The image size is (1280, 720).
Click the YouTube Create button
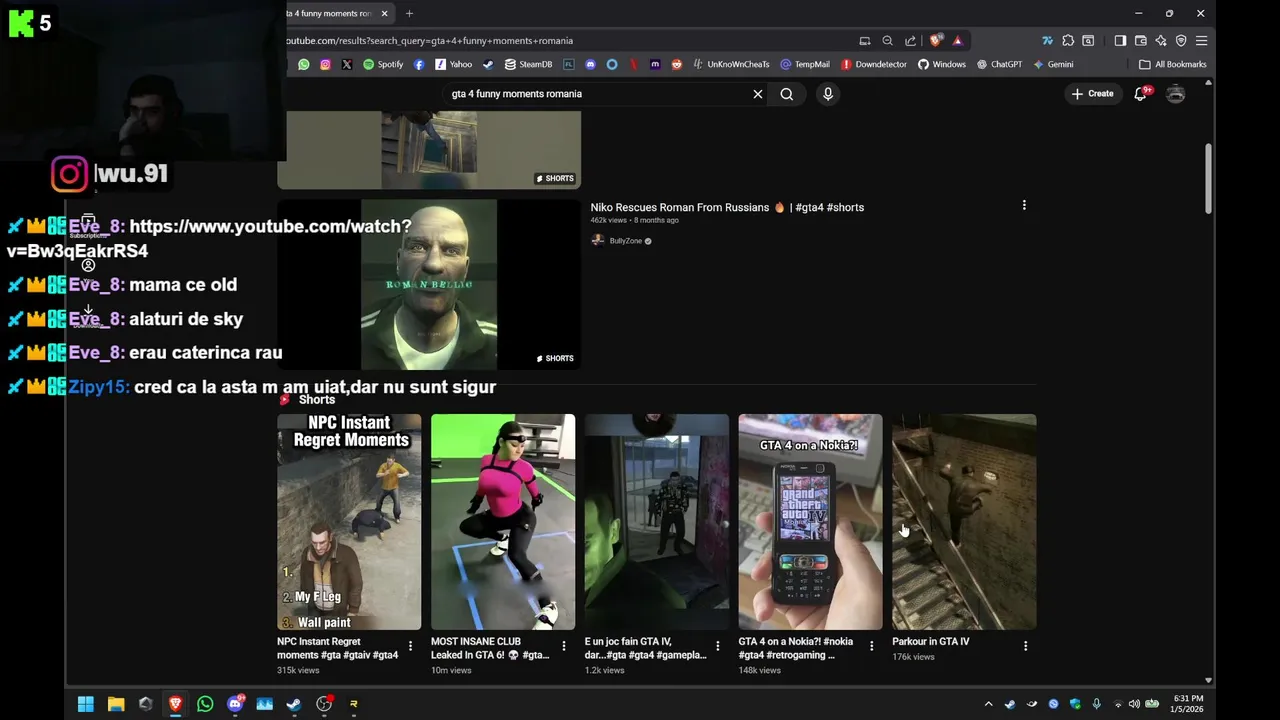pyautogui.click(x=1093, y=94)
